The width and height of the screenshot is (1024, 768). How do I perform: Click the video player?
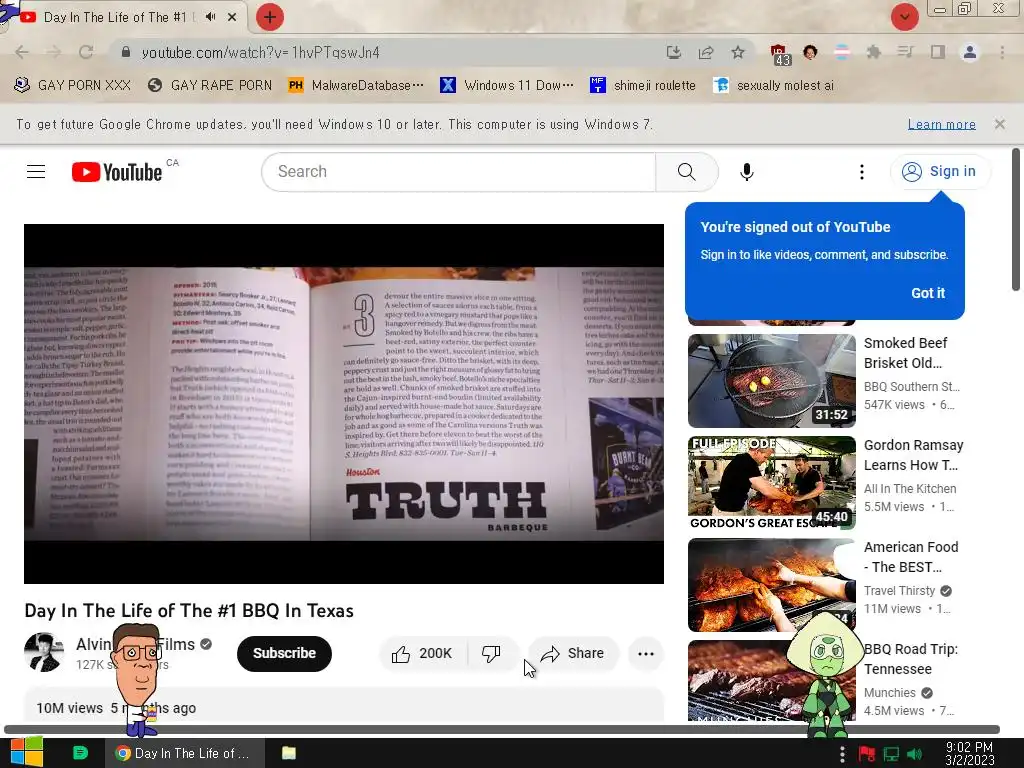(344, 404)
